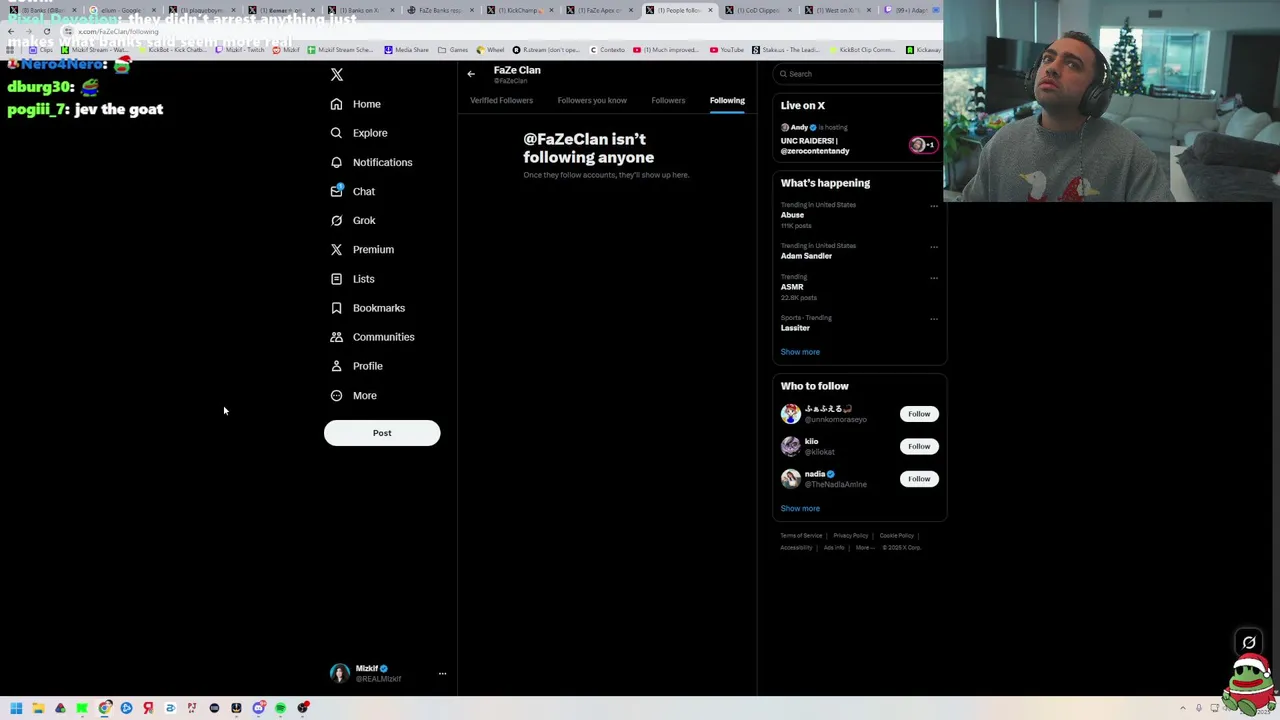Go back with FaZe Clan header arrow
This screenshot has width=1280, height=720.
[x=471, y=74]
